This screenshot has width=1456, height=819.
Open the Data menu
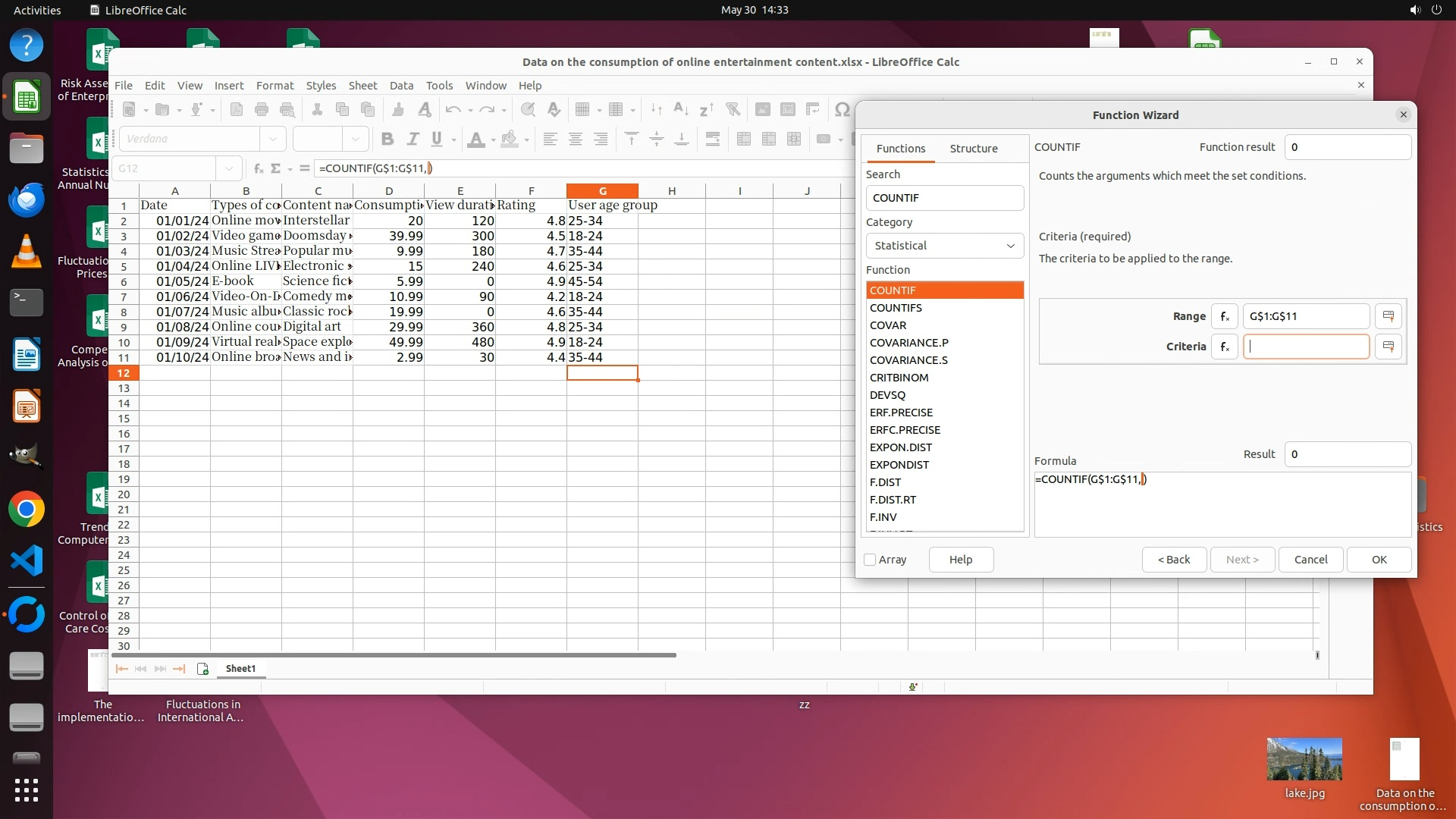coord(401,85)
